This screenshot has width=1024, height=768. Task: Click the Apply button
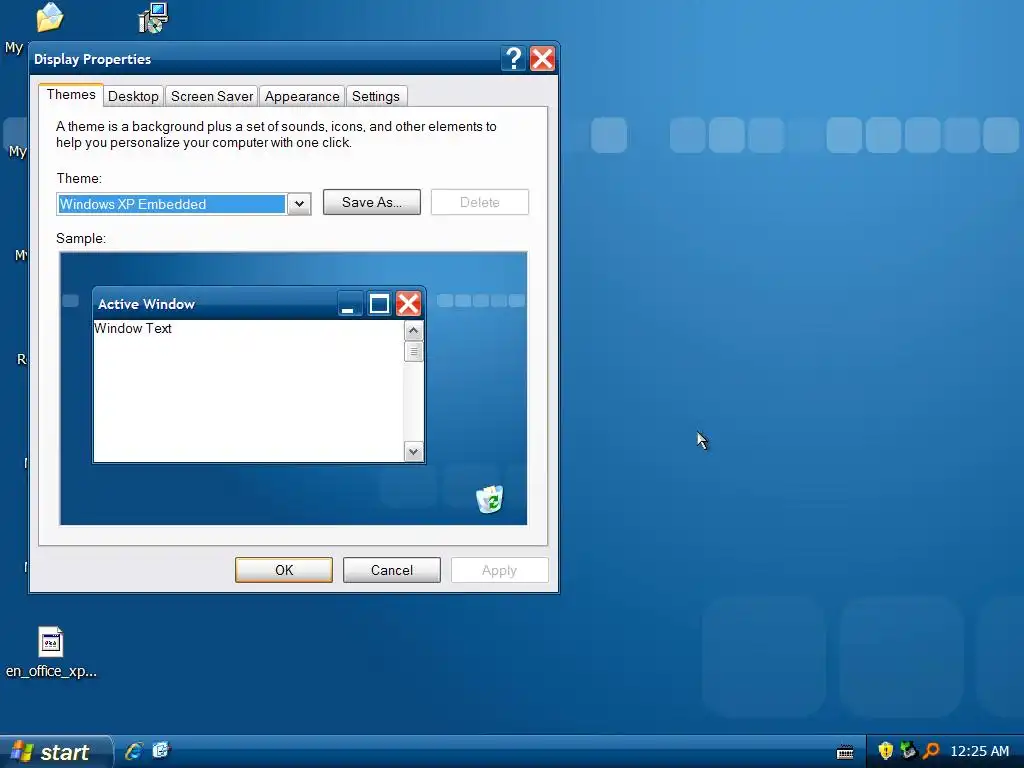500,570
